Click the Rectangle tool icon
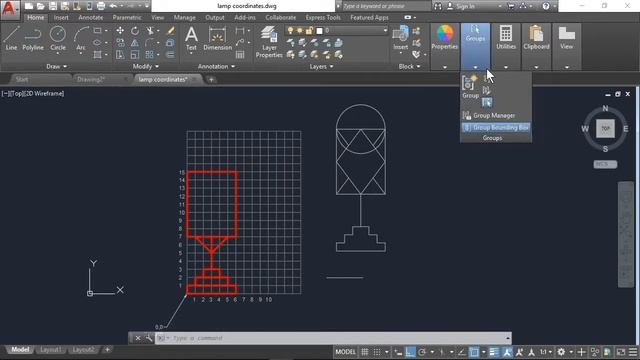 click(x=98, y=31)
